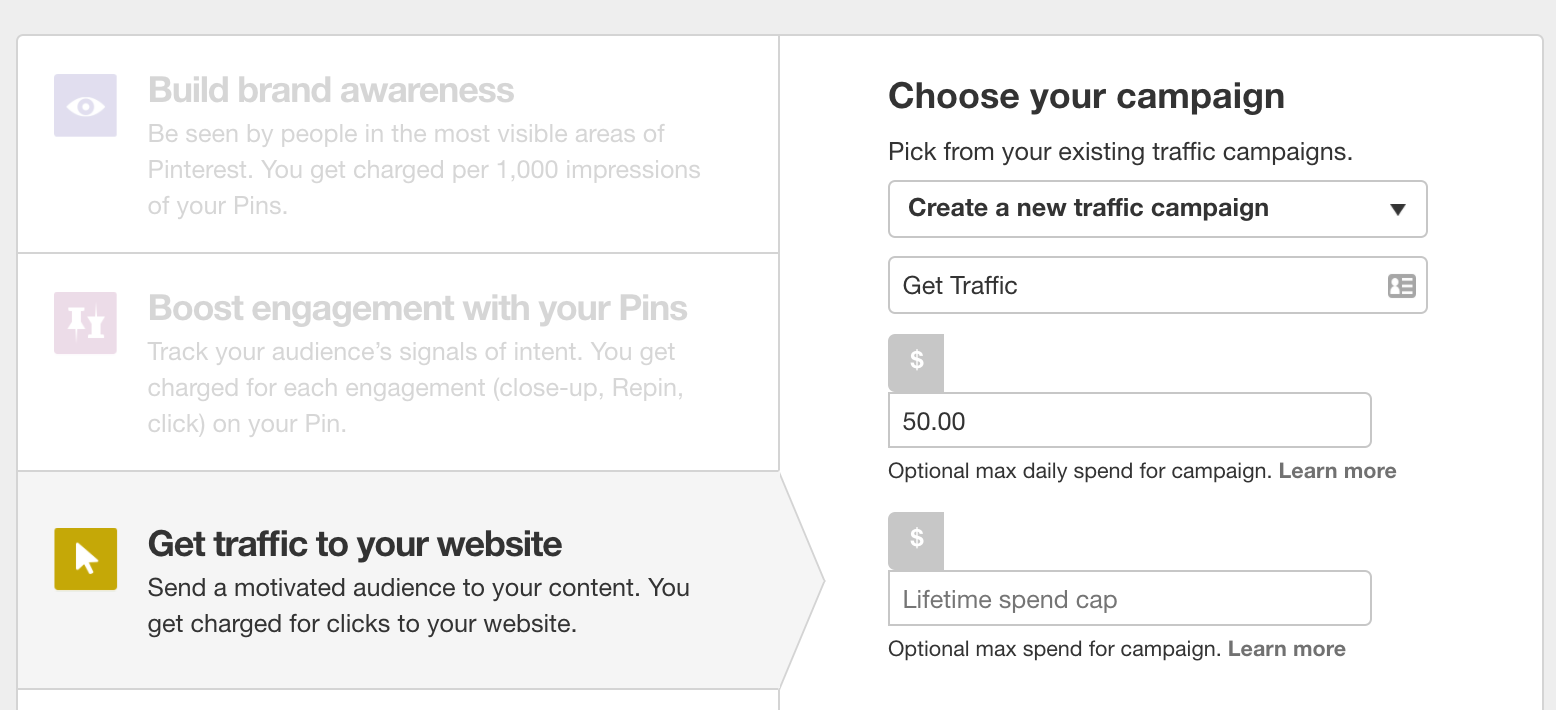Open Learn more about max daily spend
This screenshot has height=710, width=1556.
(1337, 470)
